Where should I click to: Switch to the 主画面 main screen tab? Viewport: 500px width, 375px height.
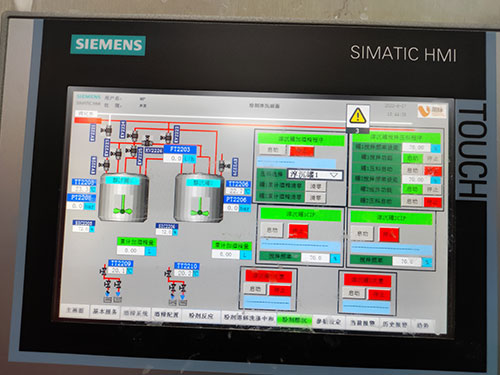pos(75,310)
